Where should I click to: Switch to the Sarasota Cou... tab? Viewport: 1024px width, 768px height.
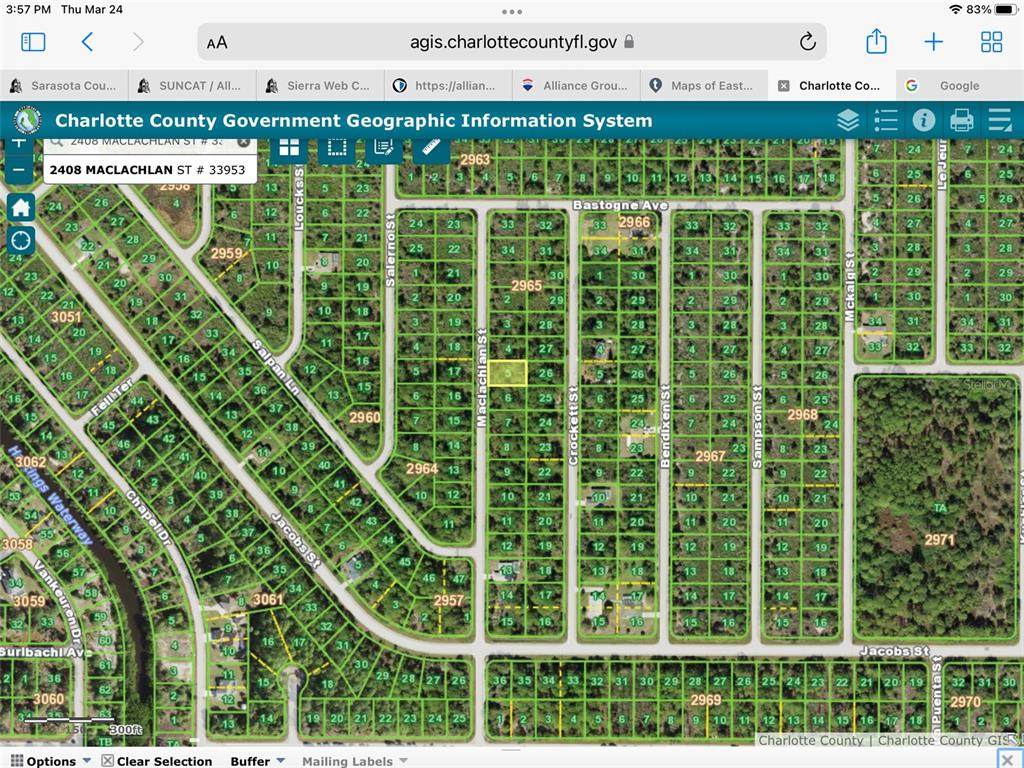pyautogui.click(x=64, y=86)
